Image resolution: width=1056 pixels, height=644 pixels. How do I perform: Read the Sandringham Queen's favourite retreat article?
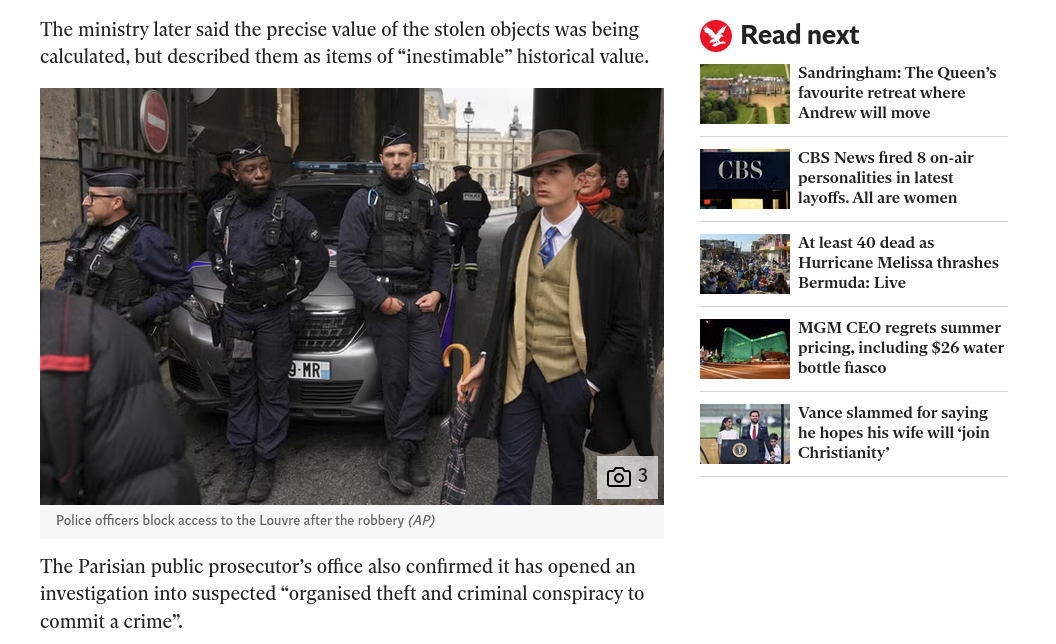pos(897,93)
